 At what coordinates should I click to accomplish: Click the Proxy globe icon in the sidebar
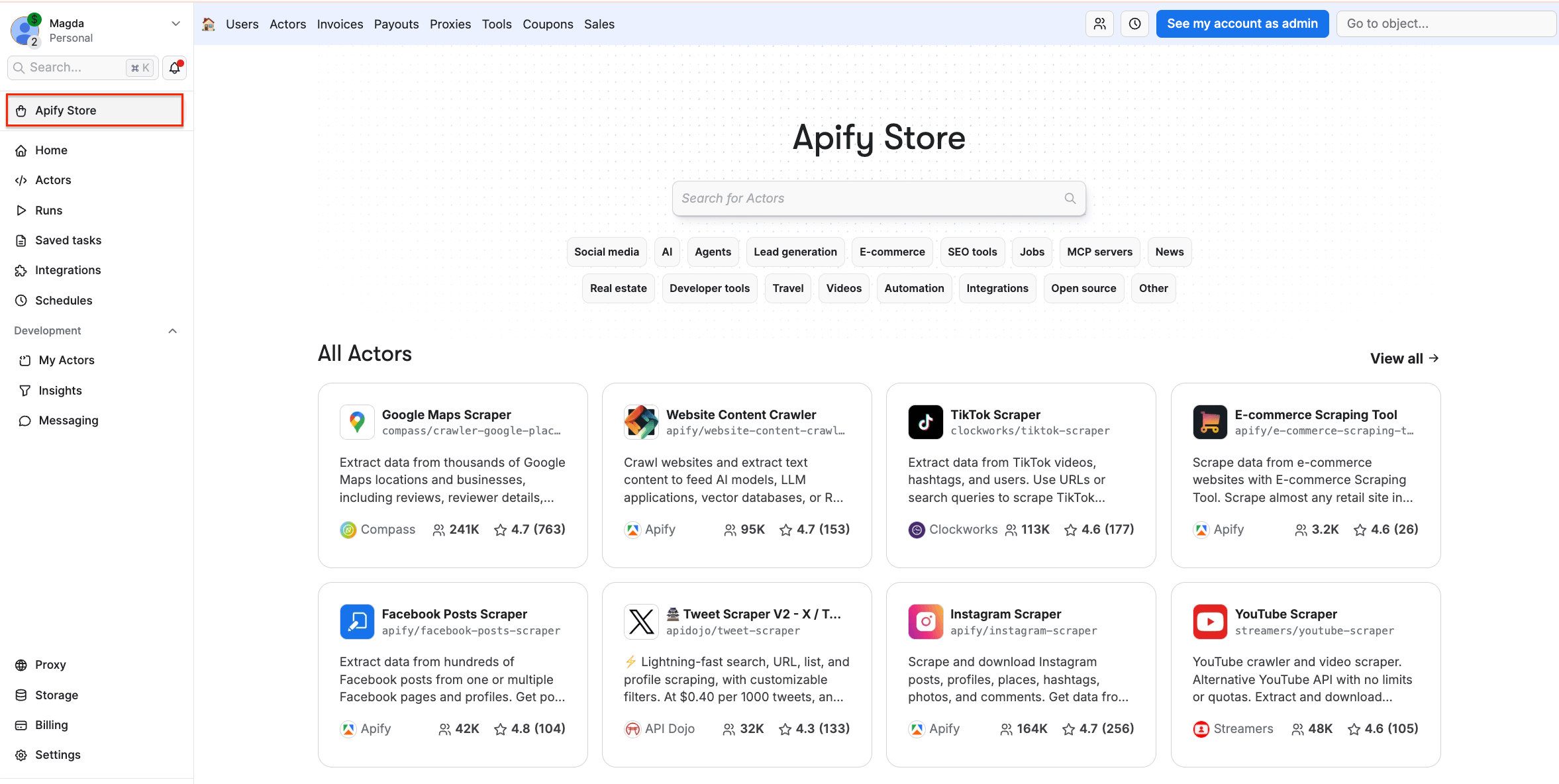coord(20,664)
